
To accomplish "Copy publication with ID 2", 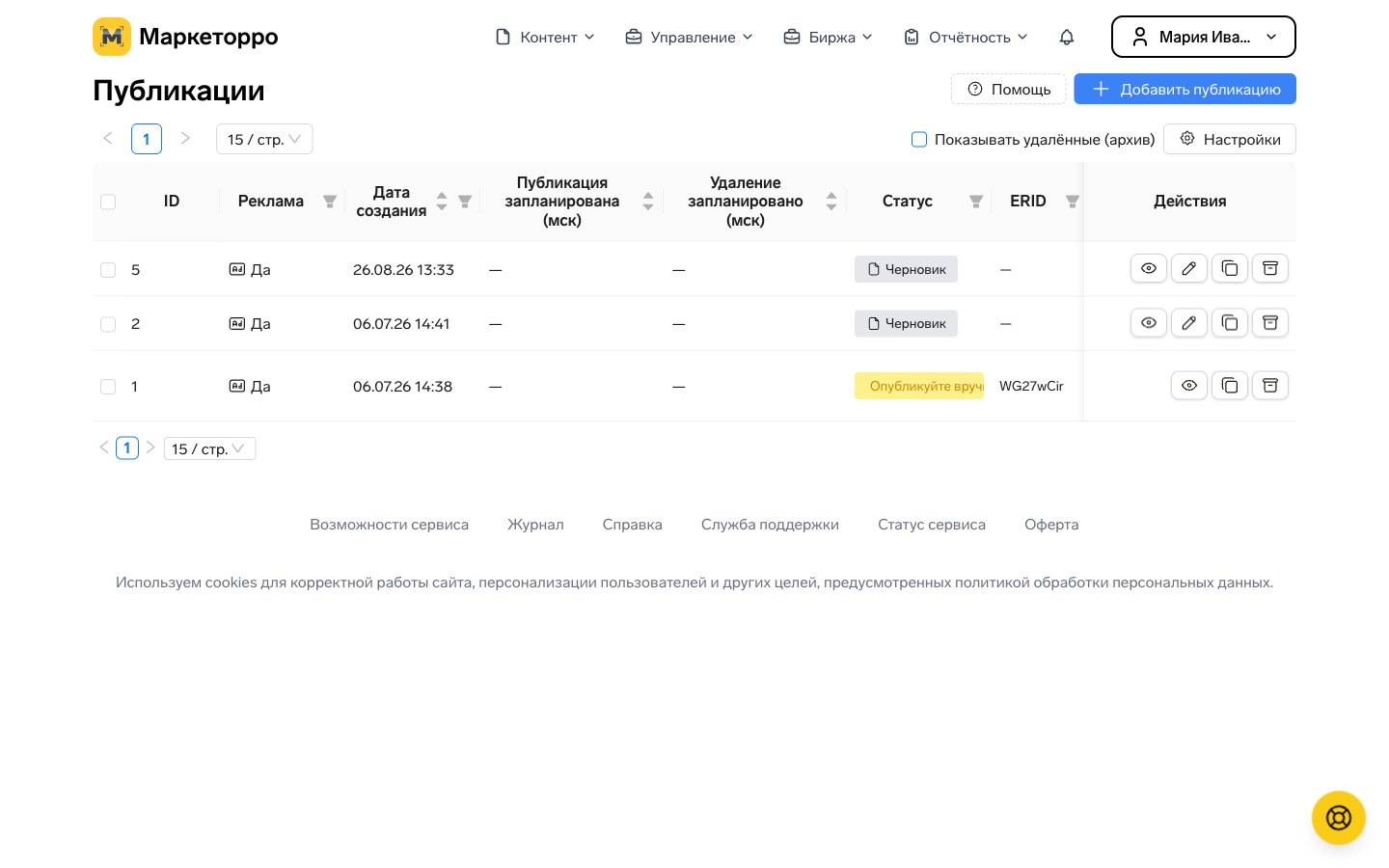I will pyautogui.click(x=1230, y=322).
